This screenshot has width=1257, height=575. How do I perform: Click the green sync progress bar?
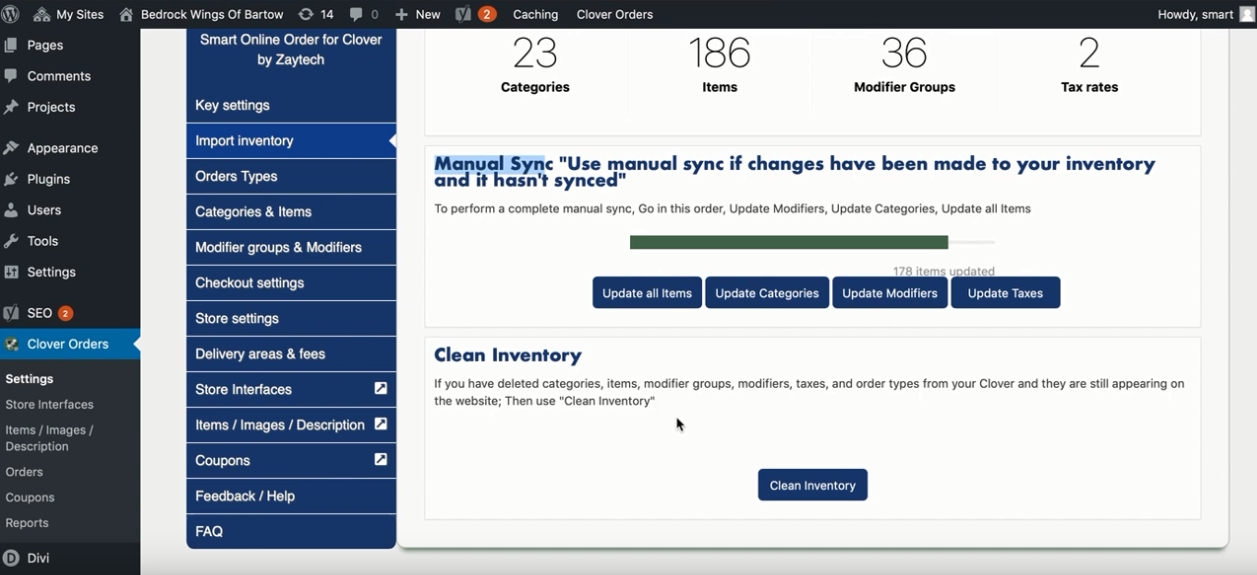(x=789, y=242)
